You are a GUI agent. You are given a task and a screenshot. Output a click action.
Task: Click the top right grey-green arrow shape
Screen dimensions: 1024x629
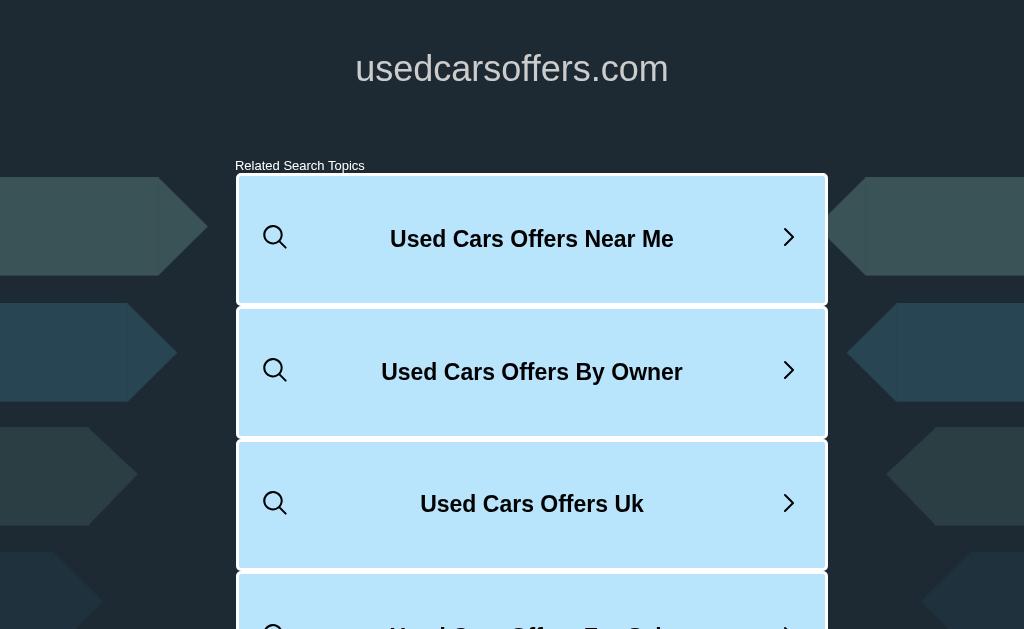point(926,226)
